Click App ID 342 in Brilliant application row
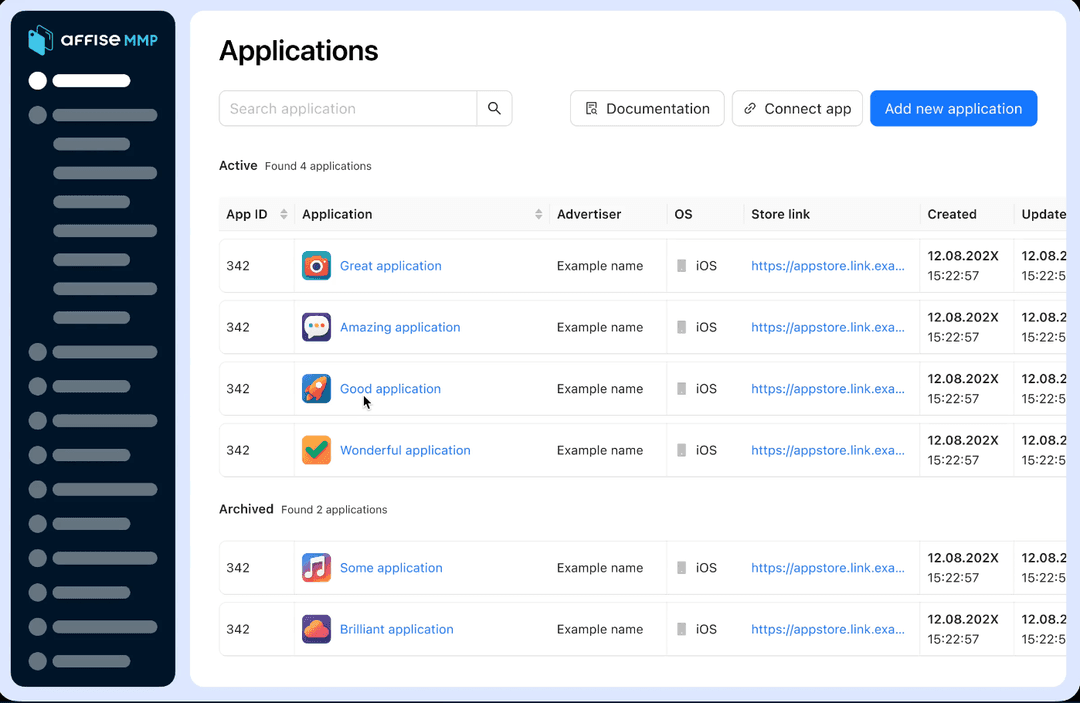 (x=238, y=629)
